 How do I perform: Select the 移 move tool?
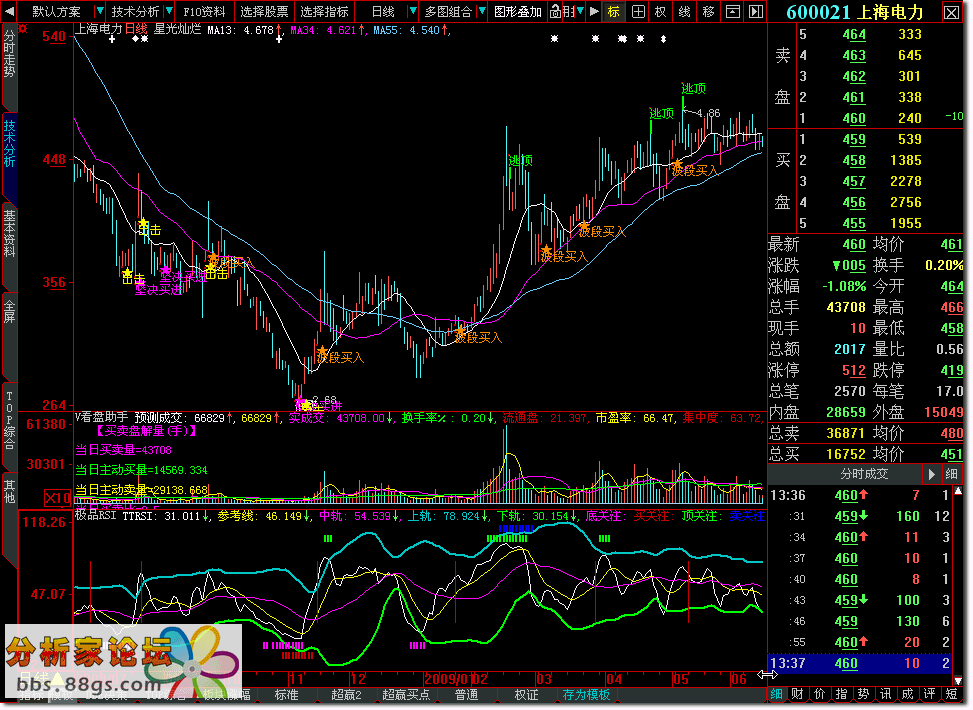point(708,11)
